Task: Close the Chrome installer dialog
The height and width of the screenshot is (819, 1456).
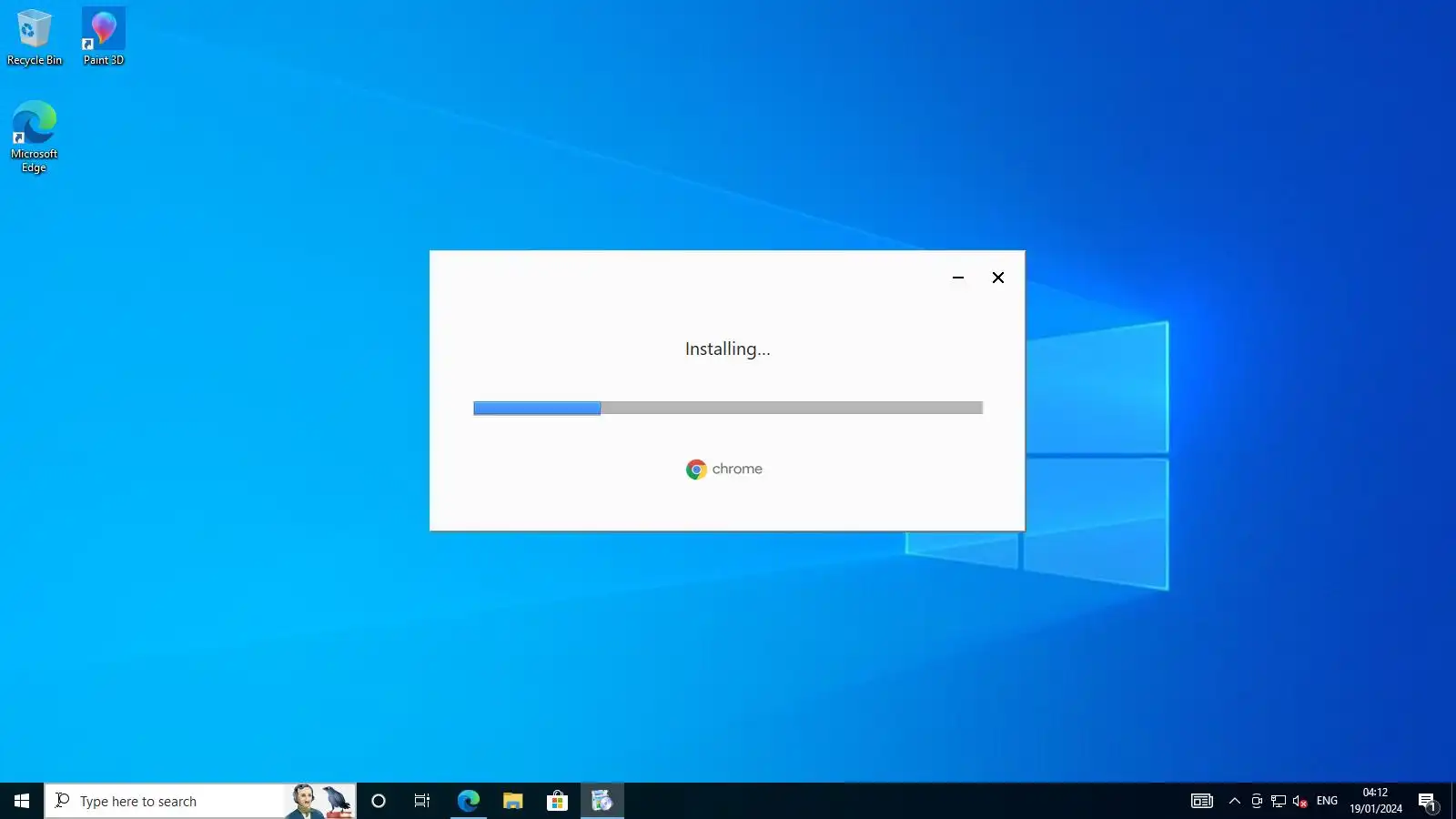Action: [998, 278]
